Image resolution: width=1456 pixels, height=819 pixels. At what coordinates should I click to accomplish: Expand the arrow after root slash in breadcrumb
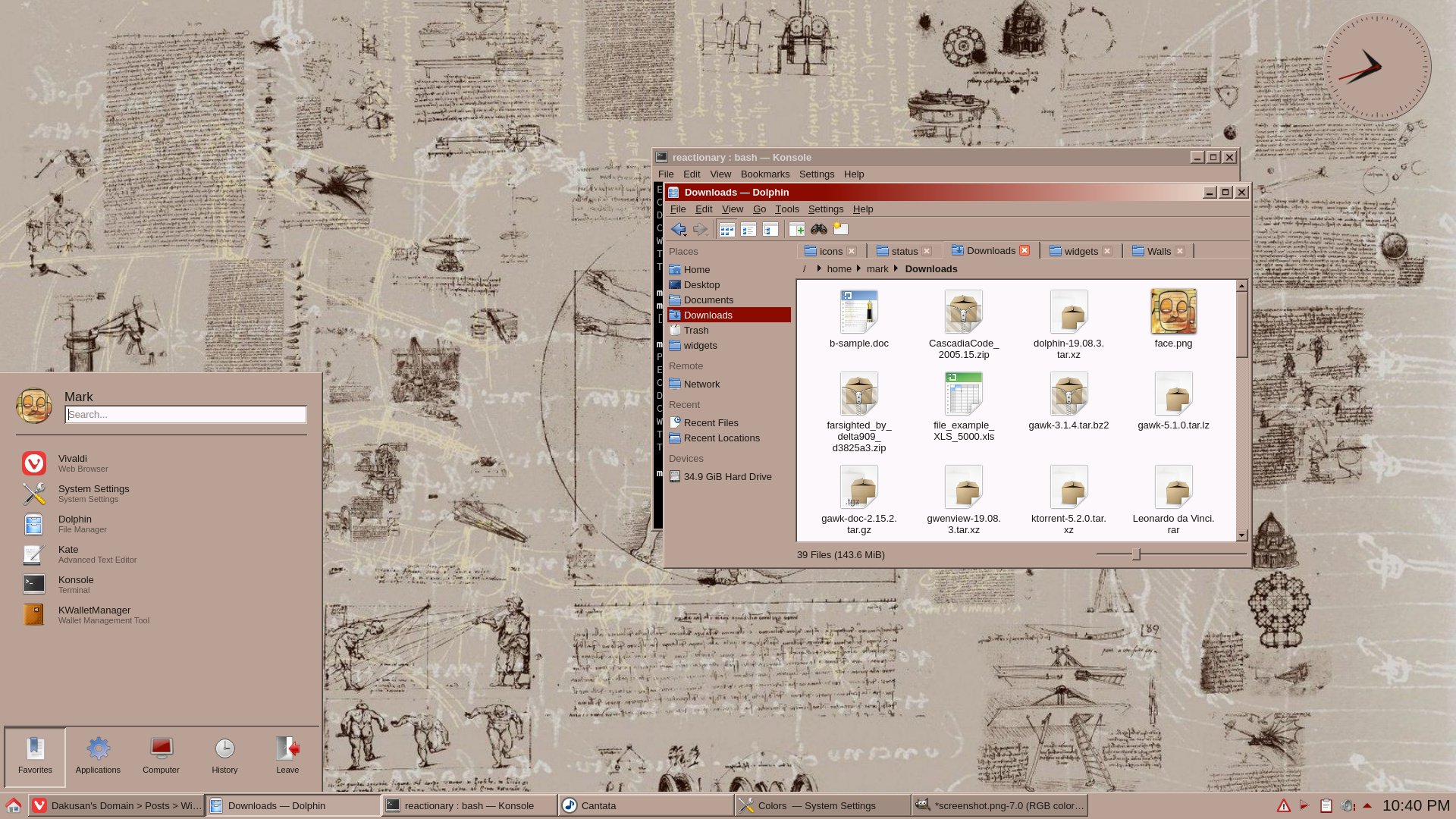(819, 269)
